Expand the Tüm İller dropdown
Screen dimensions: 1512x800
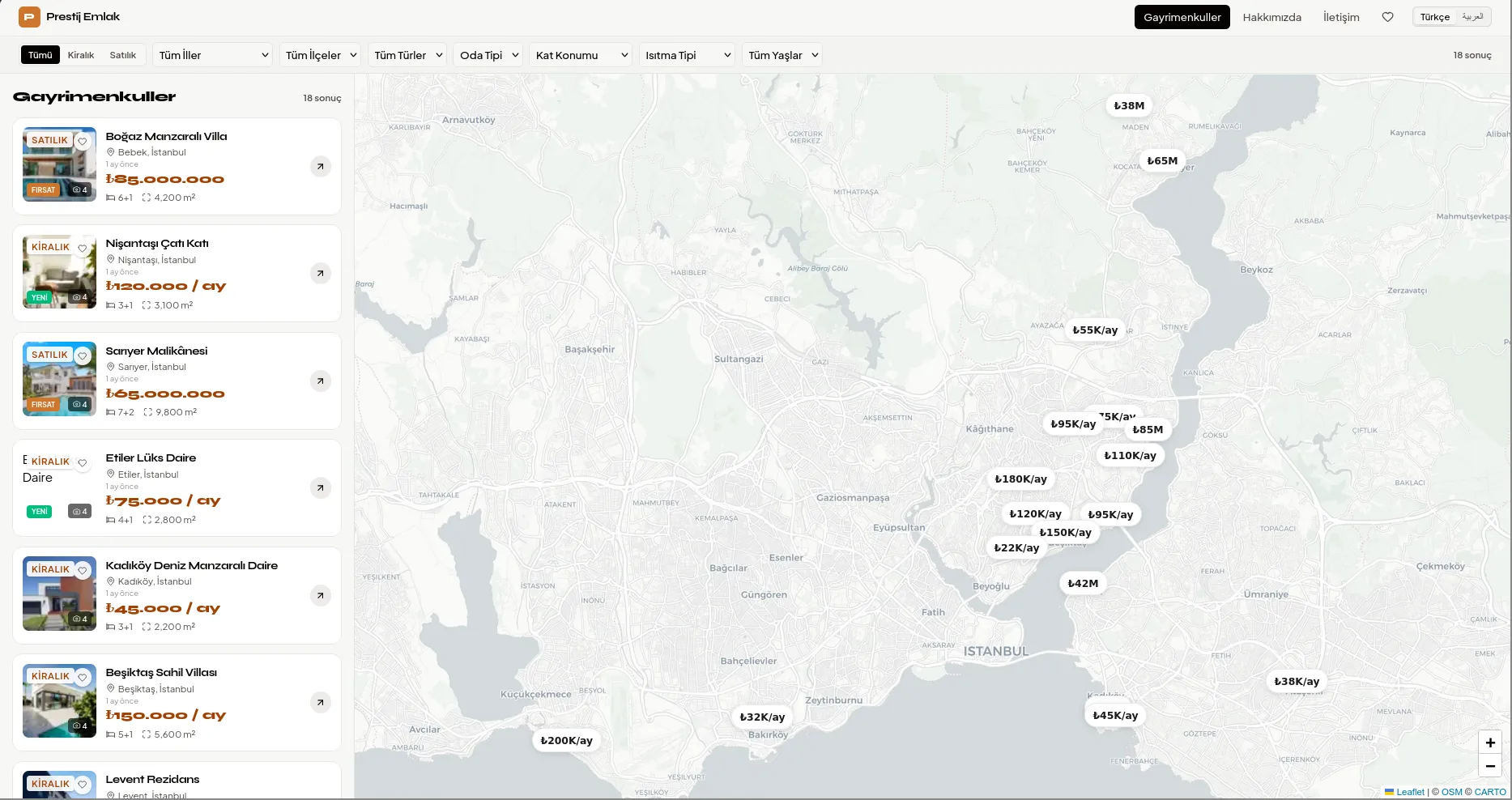(x=214, y=55)
